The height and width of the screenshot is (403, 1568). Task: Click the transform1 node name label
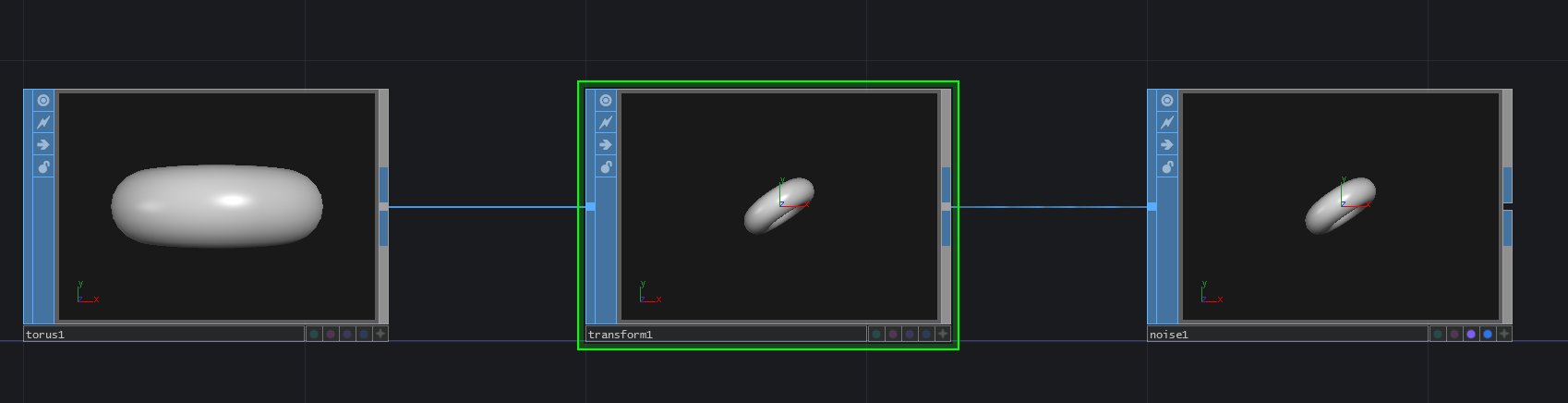[x=621, y=335]
